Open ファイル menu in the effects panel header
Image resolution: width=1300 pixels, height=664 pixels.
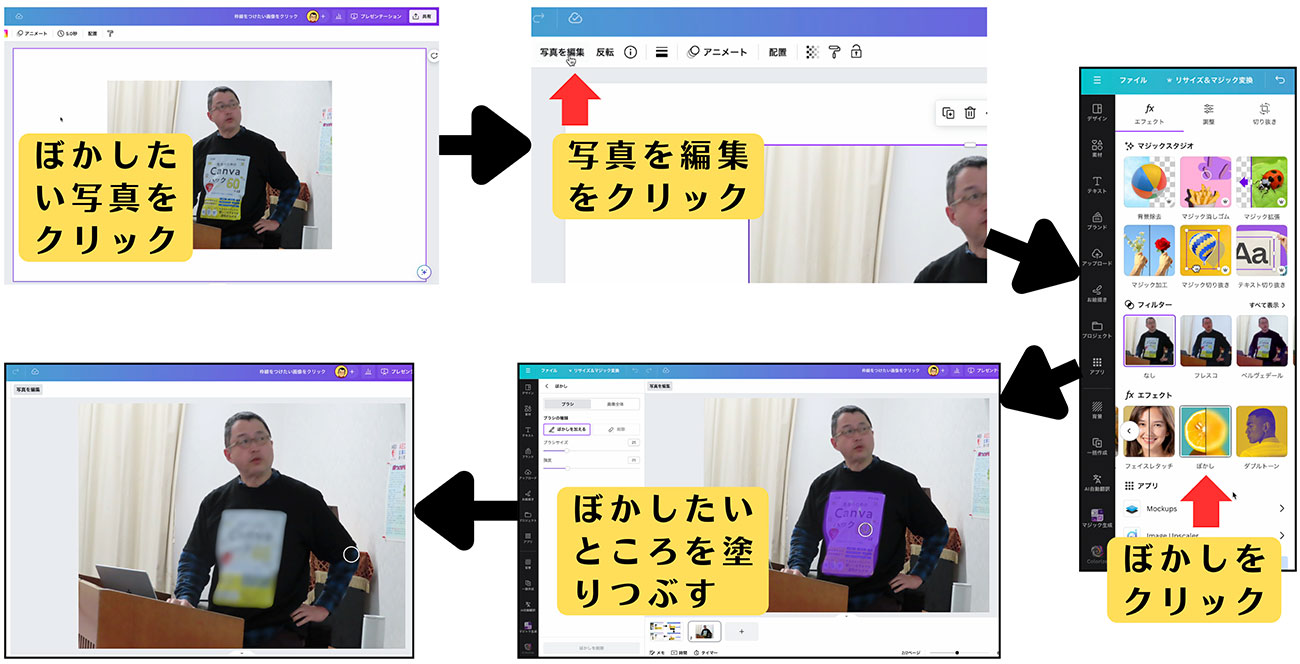(x=1133, y=80)
